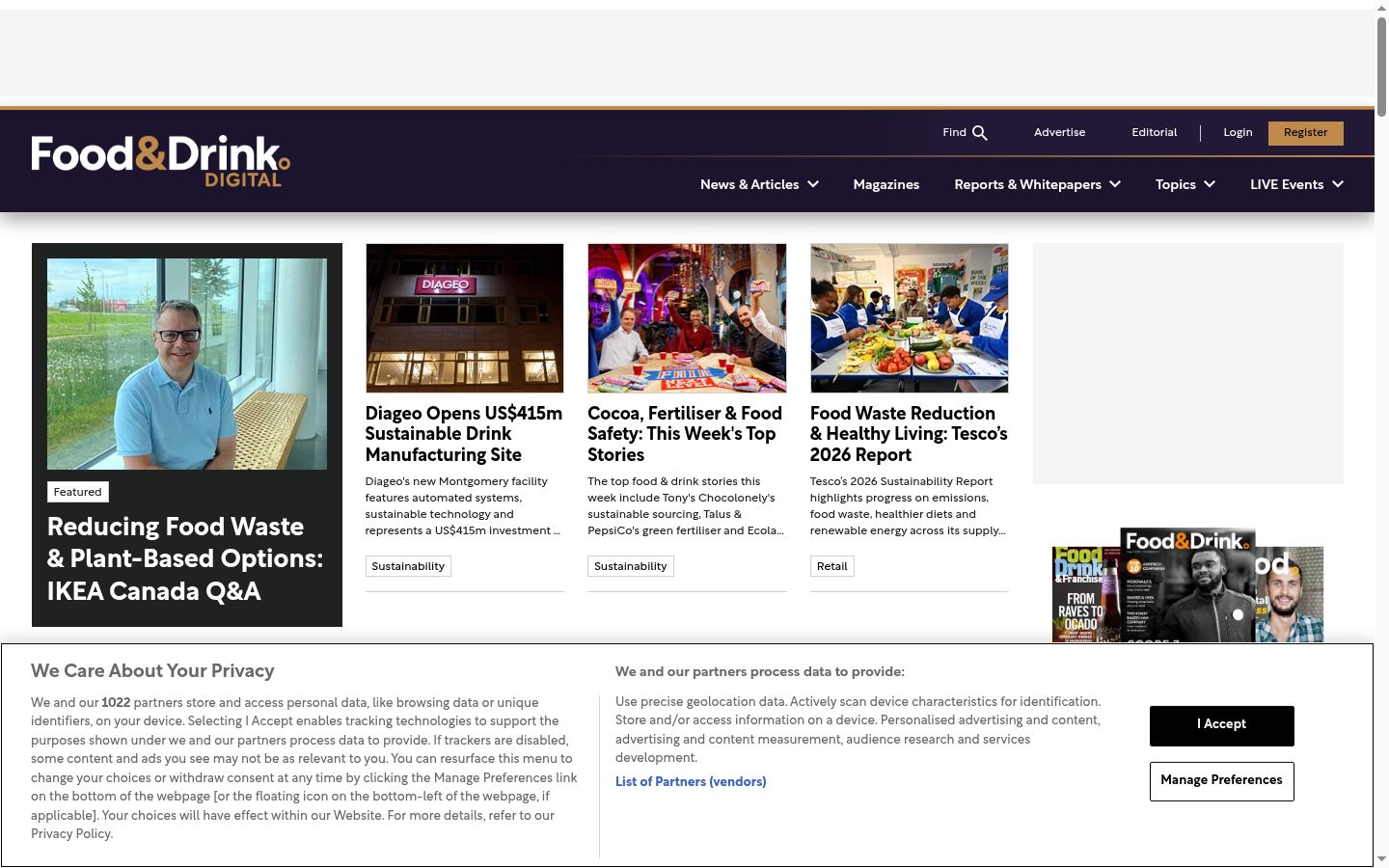Image resolution: width=1389 pixels, height=868 pixels.
Task: Expand the News & Articles chevron
Action: tap(813, 184)
